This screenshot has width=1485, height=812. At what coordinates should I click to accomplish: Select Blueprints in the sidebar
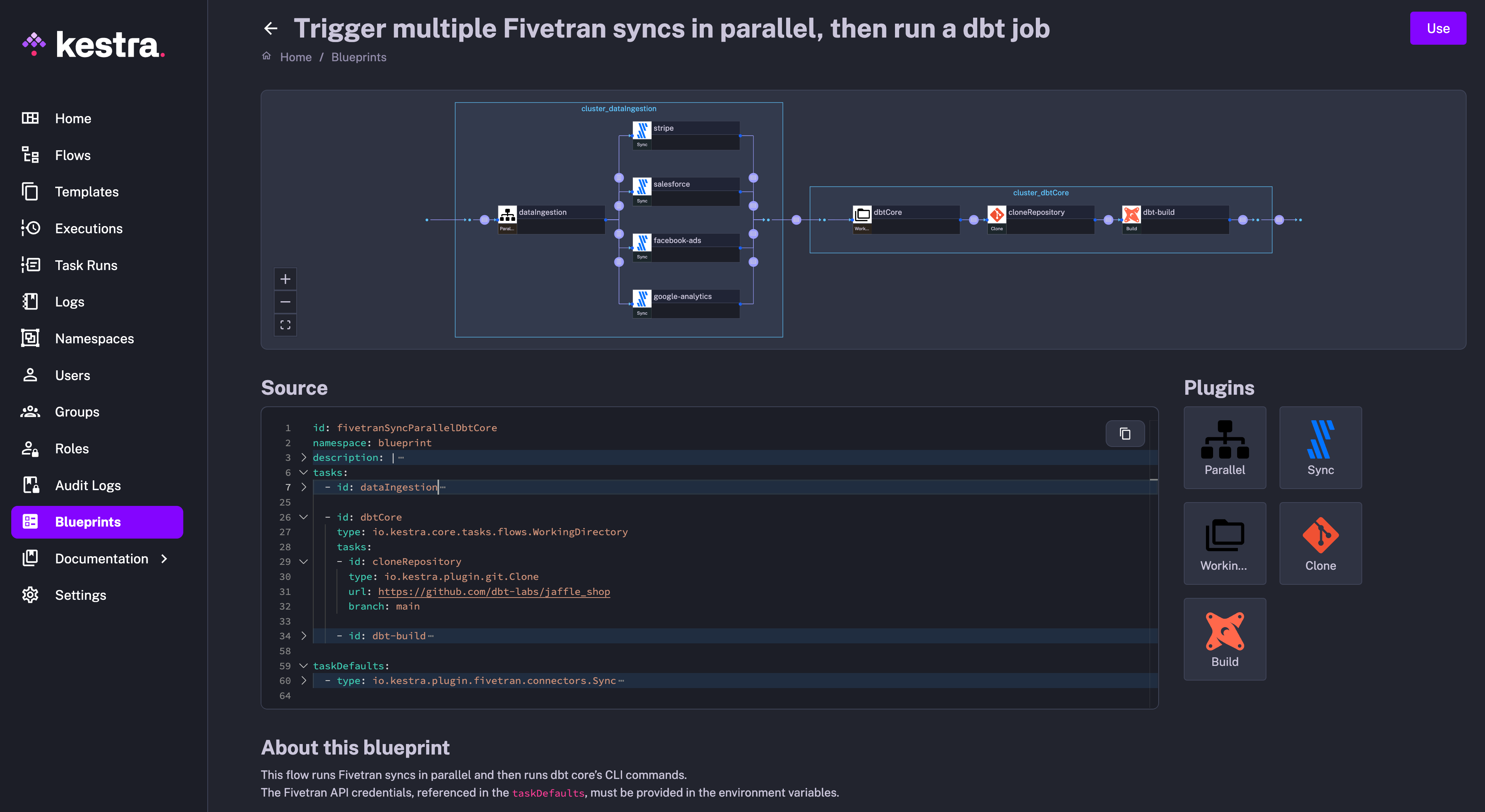coord(88,522)
